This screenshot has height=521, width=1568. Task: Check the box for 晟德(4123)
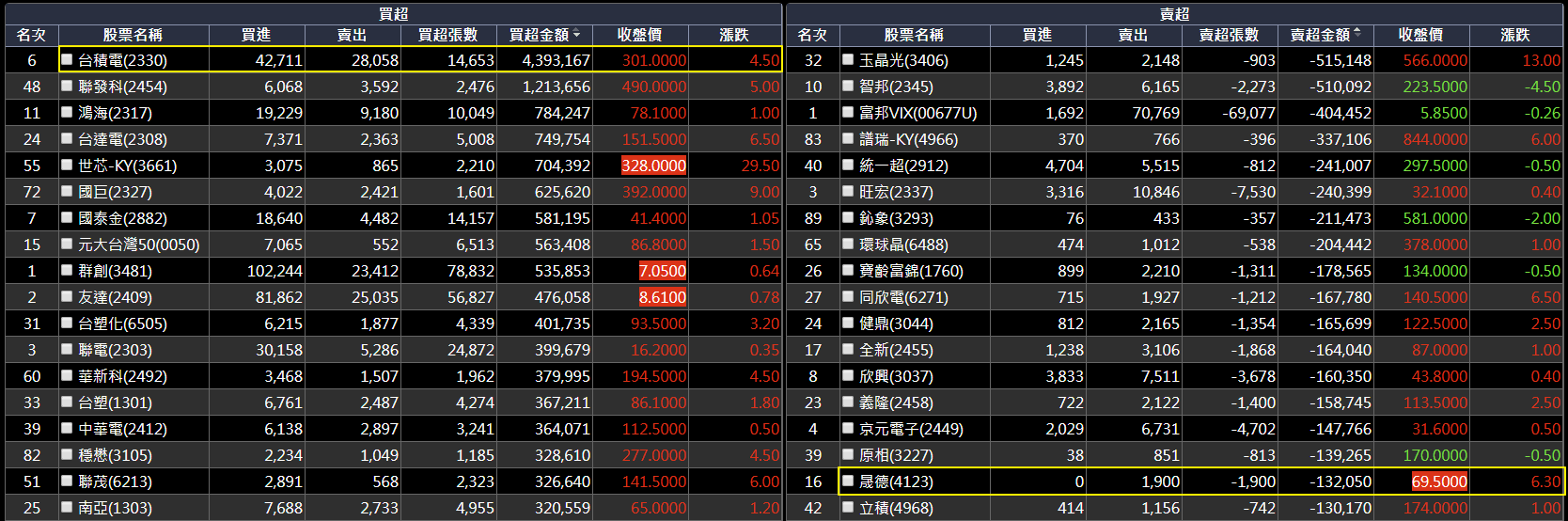(x=848, y=481)
